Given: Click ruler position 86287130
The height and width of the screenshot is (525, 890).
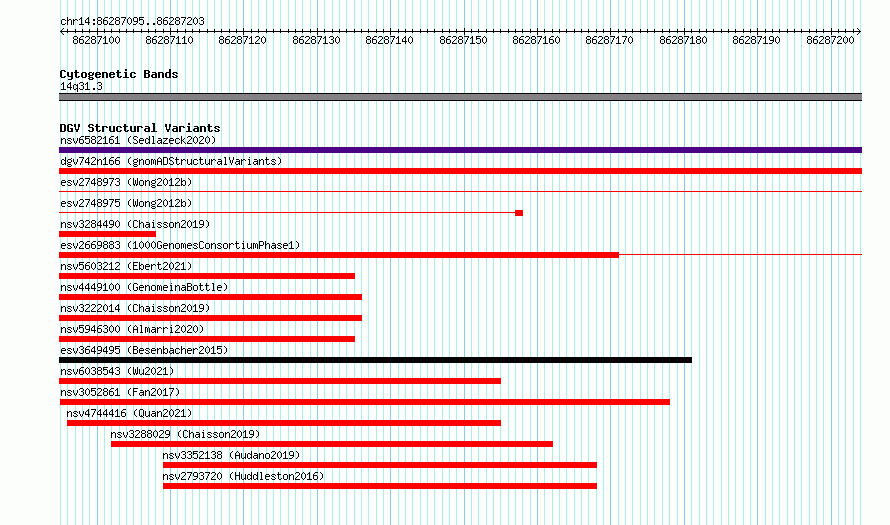Looking at the screenshot, I should pos(316,40).
